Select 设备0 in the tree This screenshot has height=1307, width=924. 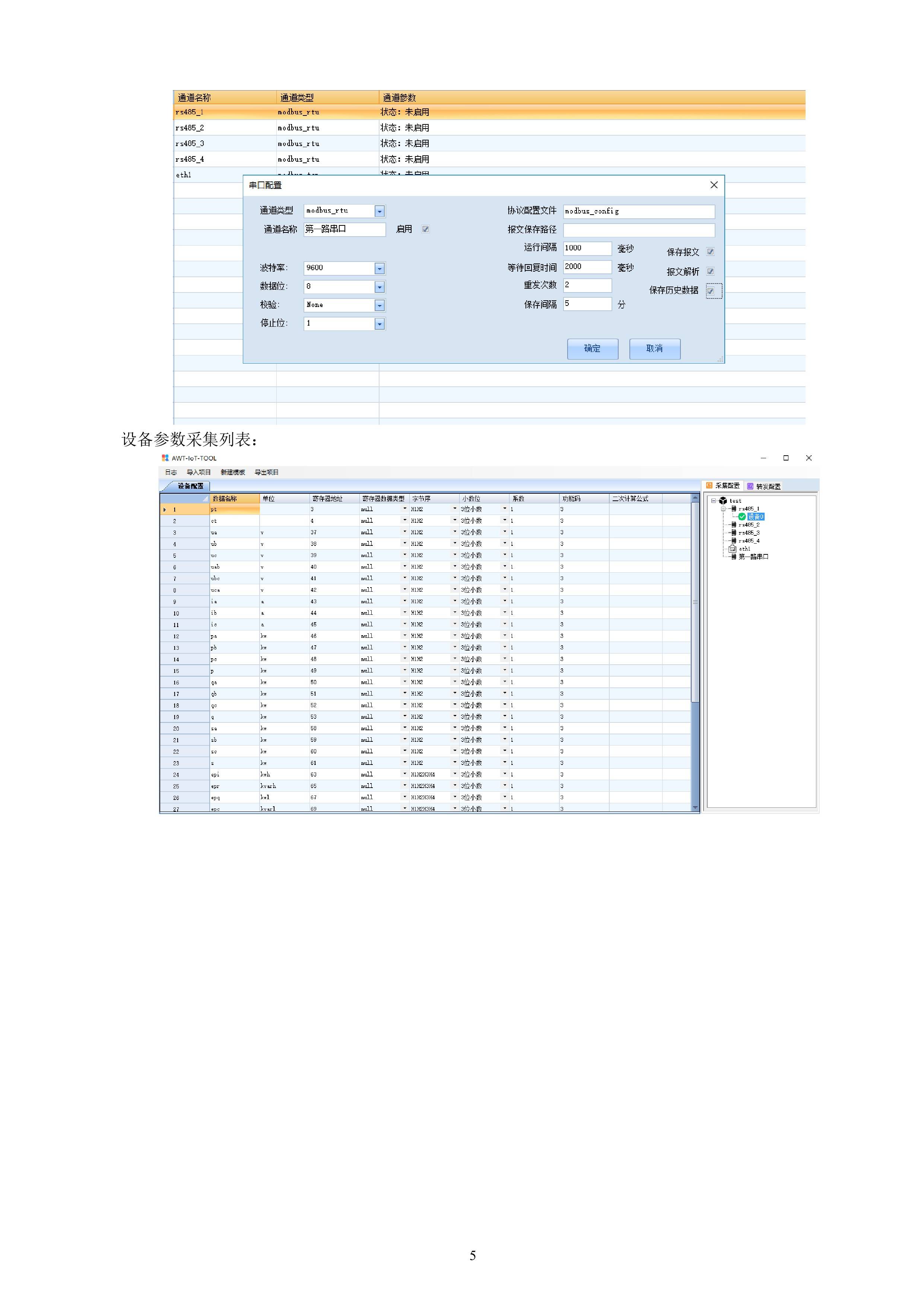[x=756, y=517]
